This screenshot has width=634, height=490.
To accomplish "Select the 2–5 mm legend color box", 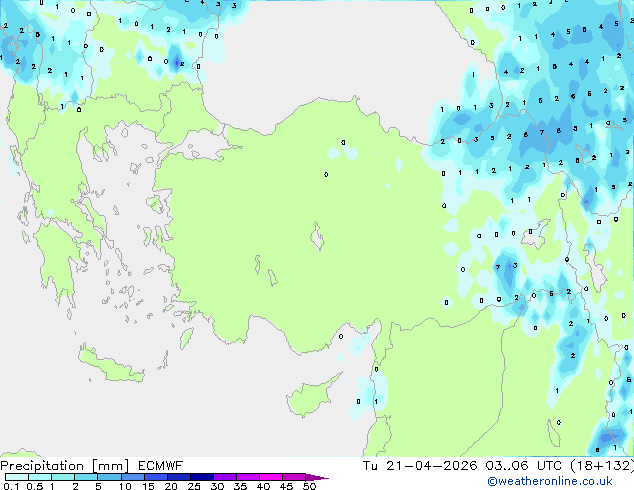I will [86, 477].
